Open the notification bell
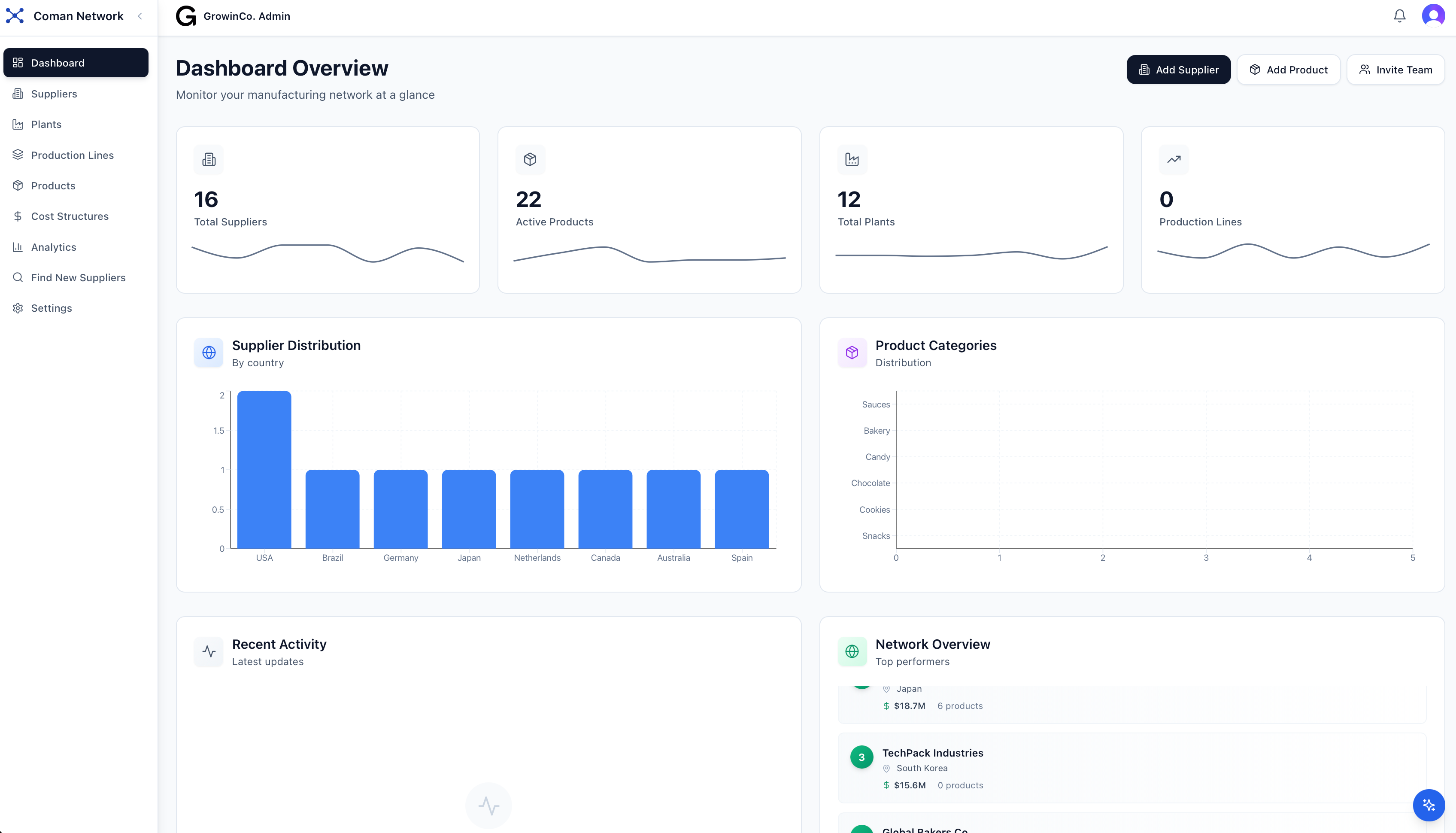 tap(1399, 15)
